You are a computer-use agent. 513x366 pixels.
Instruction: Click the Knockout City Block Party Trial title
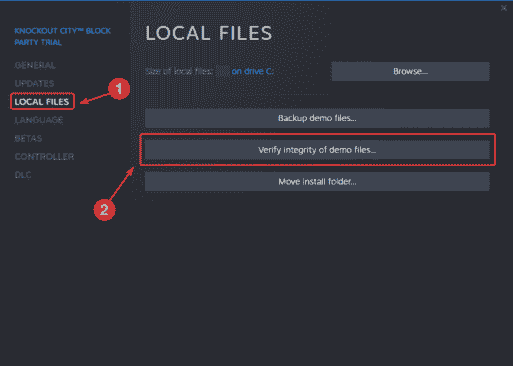pos(63,37)
